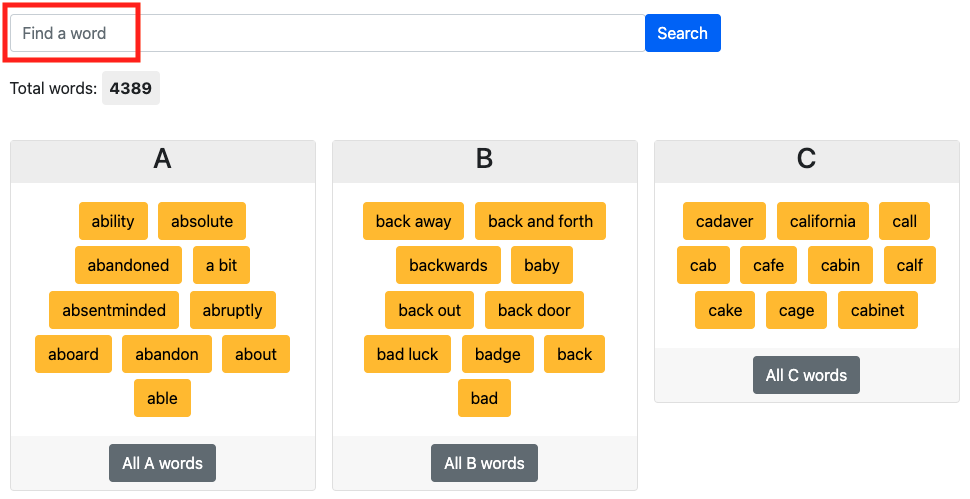Open the All C words list

click(806, 375)
